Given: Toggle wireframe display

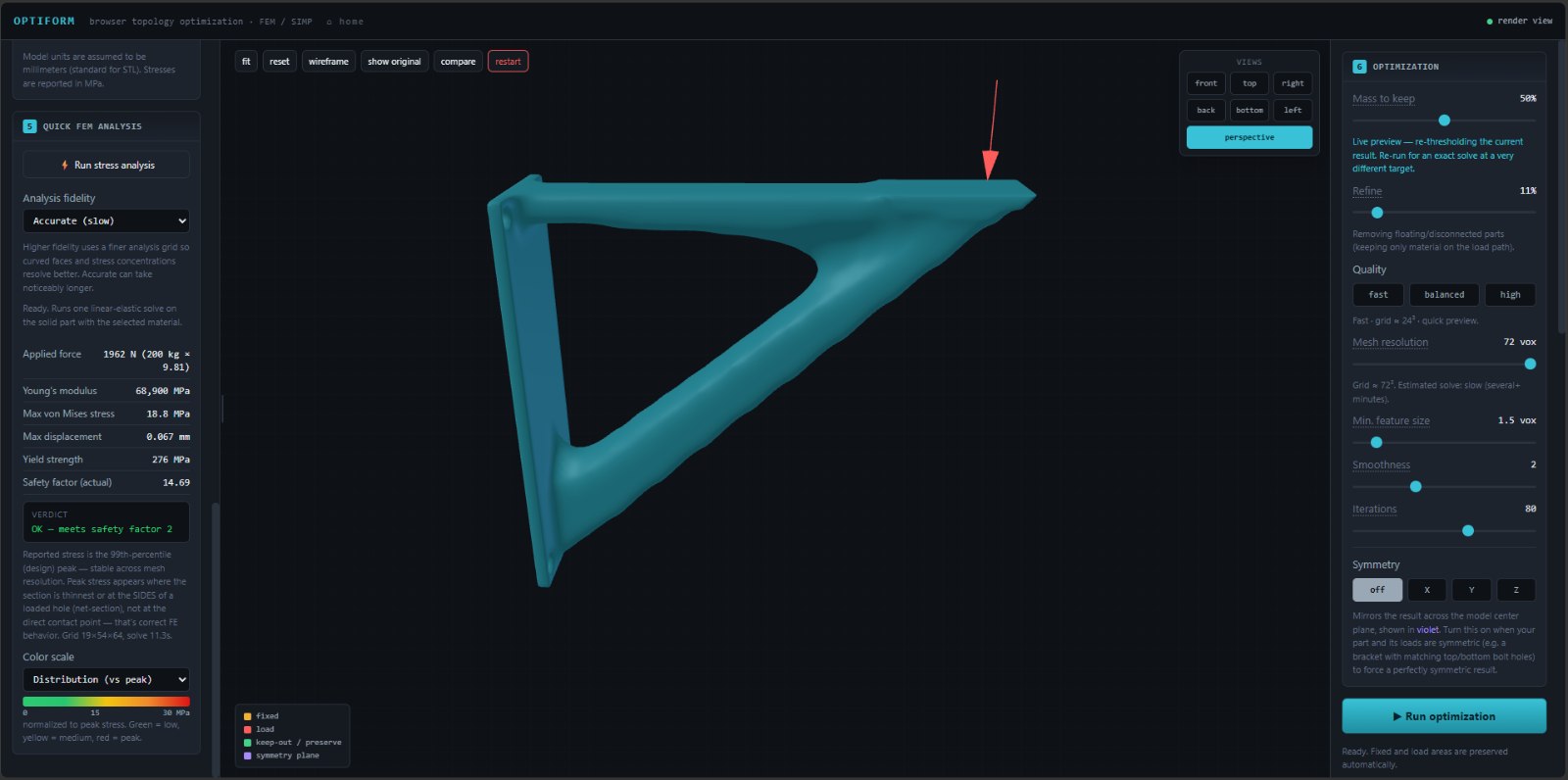Looking at the screenshot, I should point(328,62).
